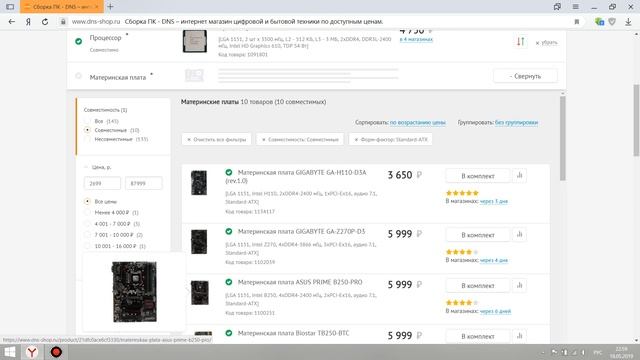Rate GIGABYTE GA-H110-D3A stars
Viewport: 640px width, 360px height.
[x=462, y=193]
